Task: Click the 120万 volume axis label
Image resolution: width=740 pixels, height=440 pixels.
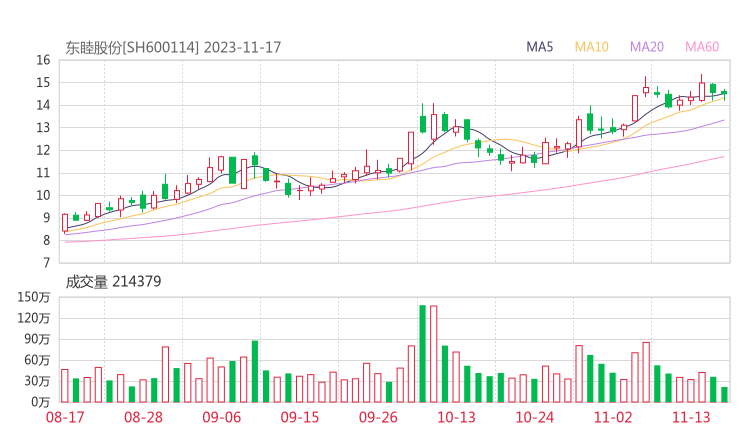Action: (34, 318)
